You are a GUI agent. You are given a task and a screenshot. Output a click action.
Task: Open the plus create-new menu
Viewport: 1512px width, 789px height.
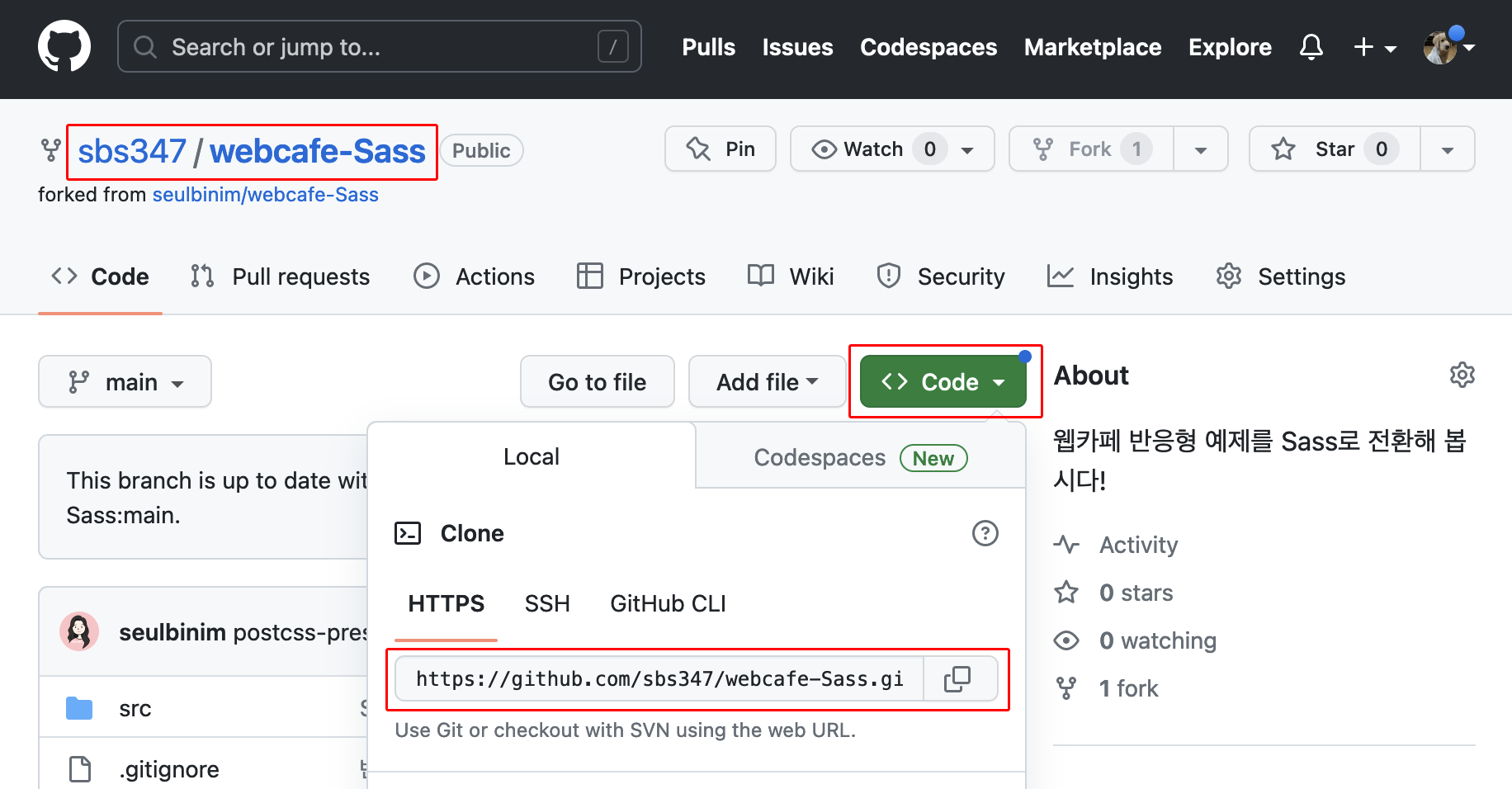click(1375, 47)
